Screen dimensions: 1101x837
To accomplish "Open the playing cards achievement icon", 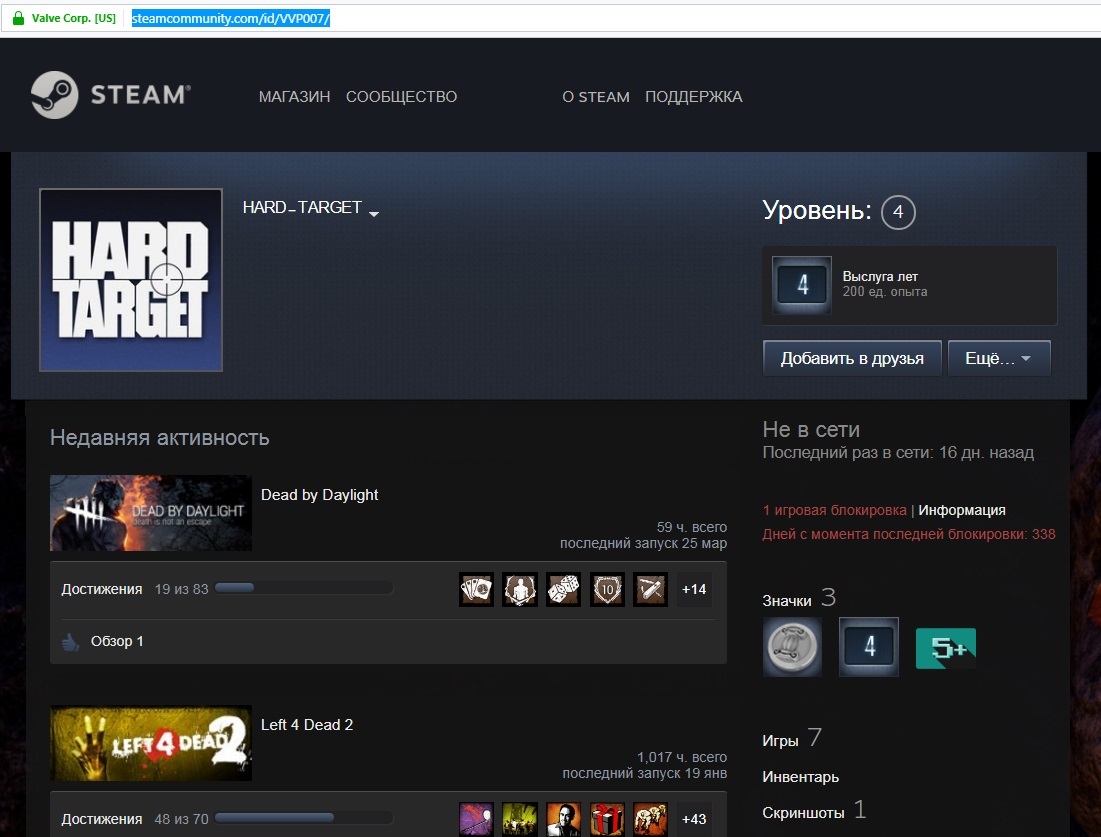I will 476,589.
